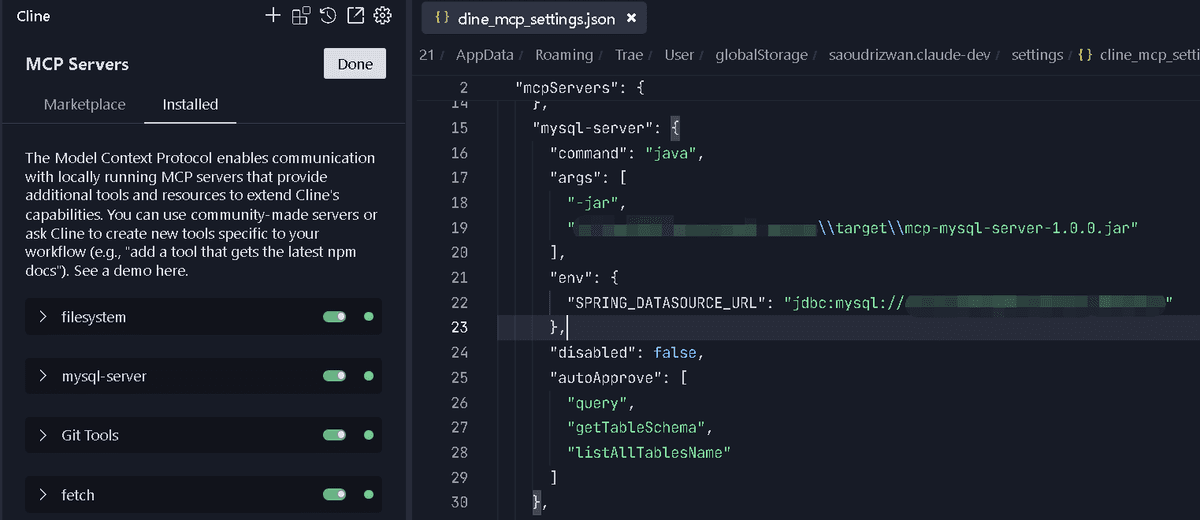The width and height of the screenshot is (1200, 520).
Task: Toggle the fetch server switch
Action: point(334,494)
